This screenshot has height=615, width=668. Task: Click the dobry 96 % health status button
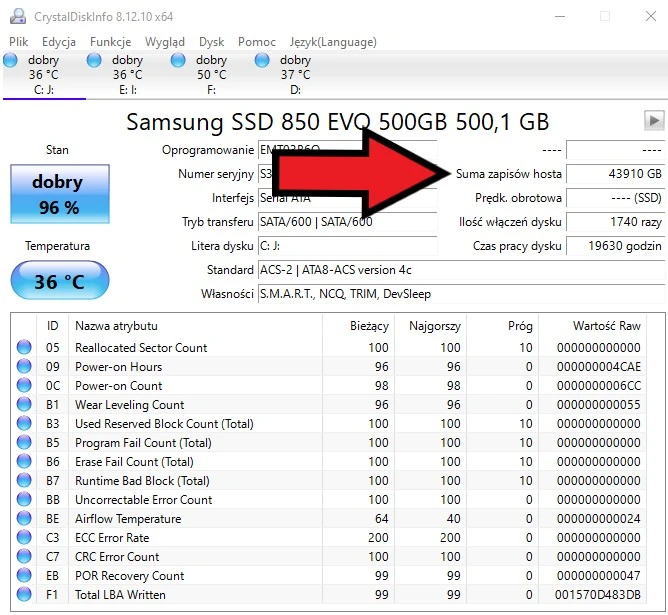58,194
